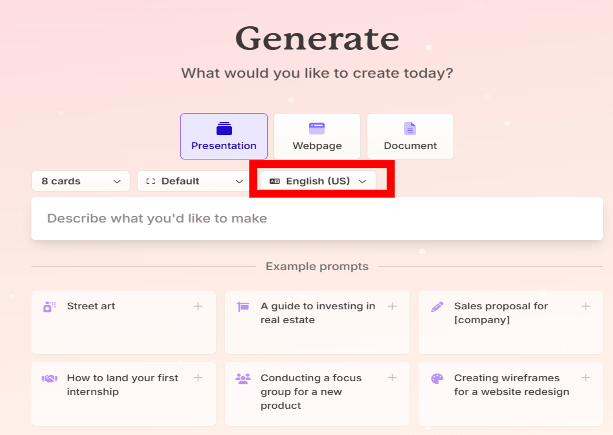This screenshot has height=435, width=613.
Task: Open the 8 cards dropdown
Action: (x=80, y=181)
